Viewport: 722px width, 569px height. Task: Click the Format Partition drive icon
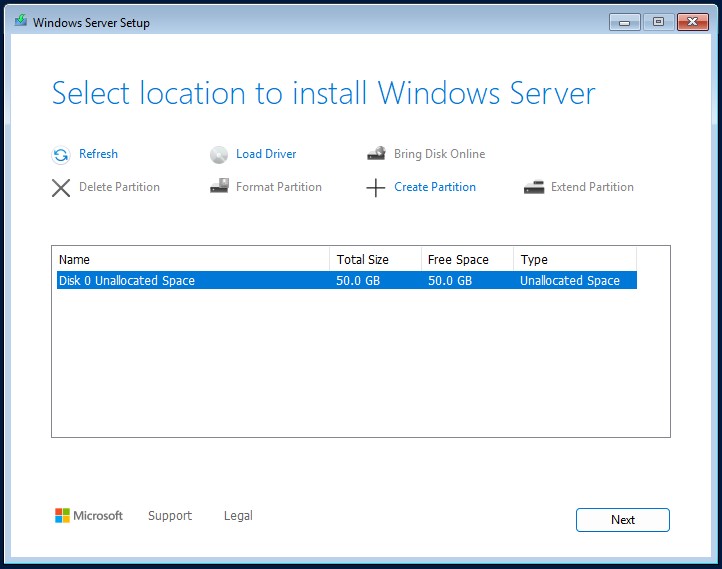[x=219, y=186]
